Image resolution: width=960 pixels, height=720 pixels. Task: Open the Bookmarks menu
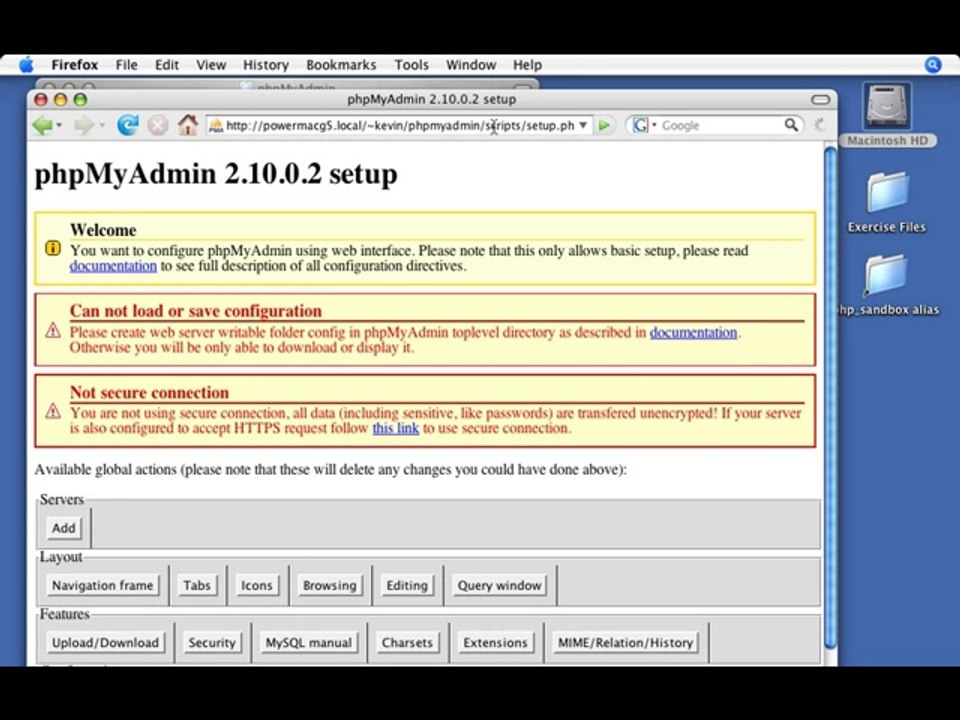341,65
